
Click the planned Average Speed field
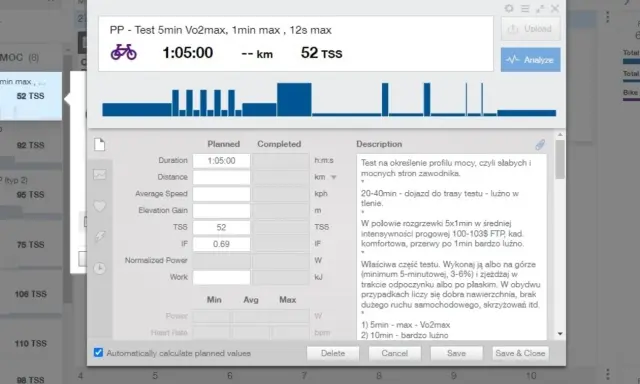(221, 194)
